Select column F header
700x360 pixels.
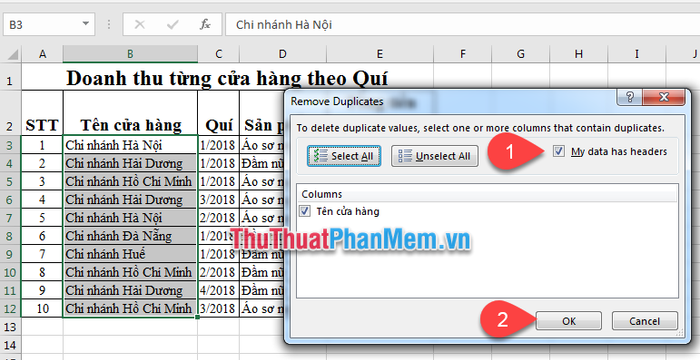coord(462,54)
